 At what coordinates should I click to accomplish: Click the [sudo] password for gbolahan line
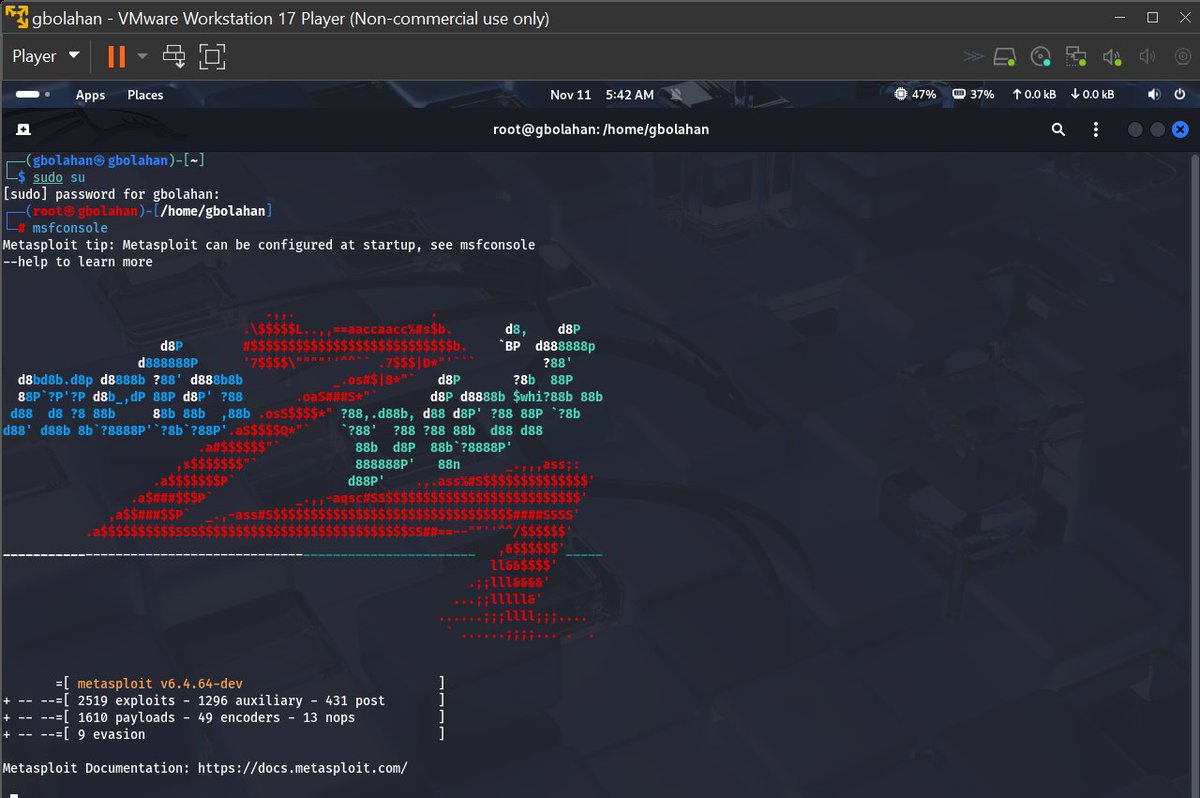click(111, 194)
